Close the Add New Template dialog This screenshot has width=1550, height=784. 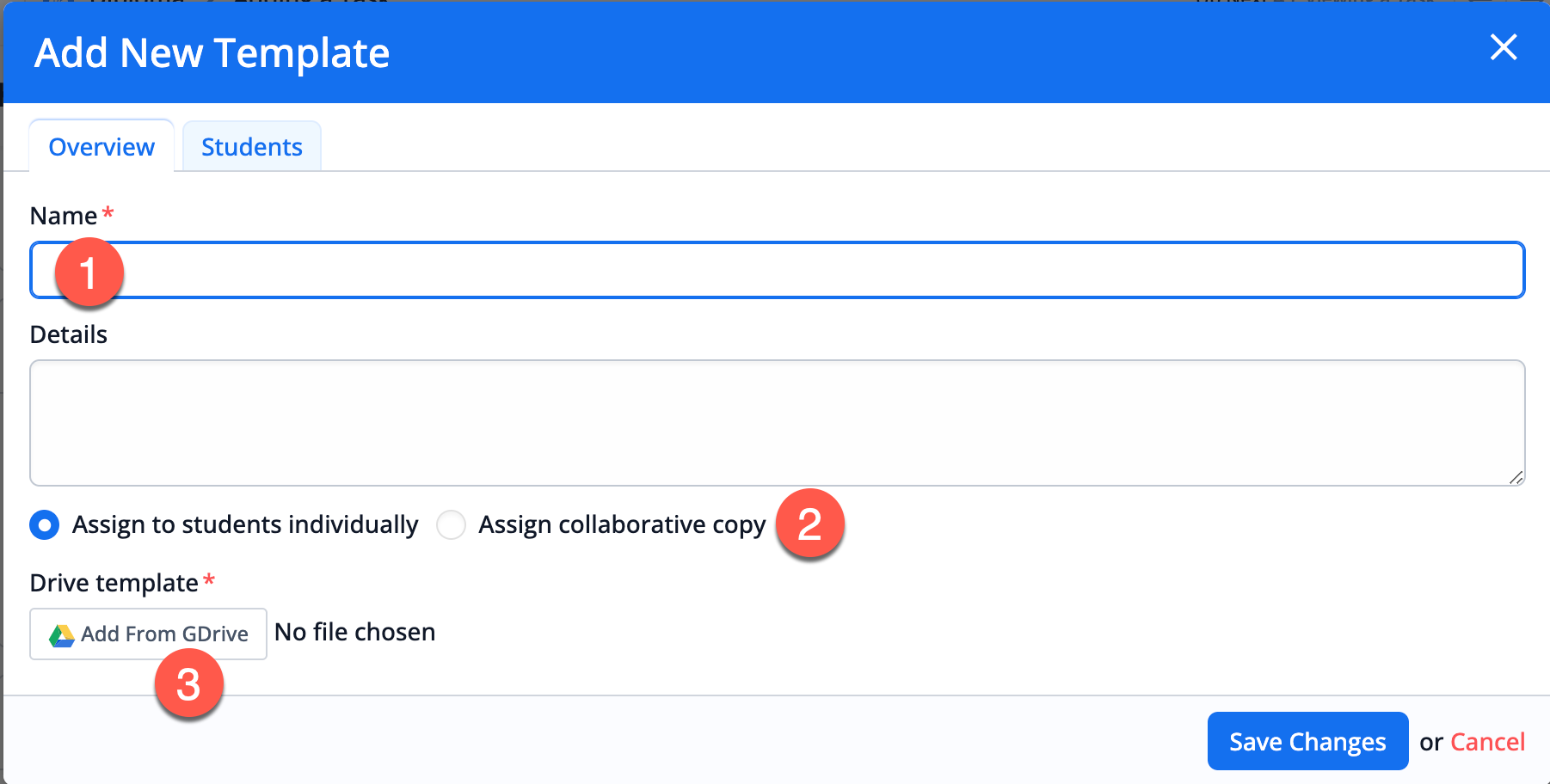[x=1503, y=47]
